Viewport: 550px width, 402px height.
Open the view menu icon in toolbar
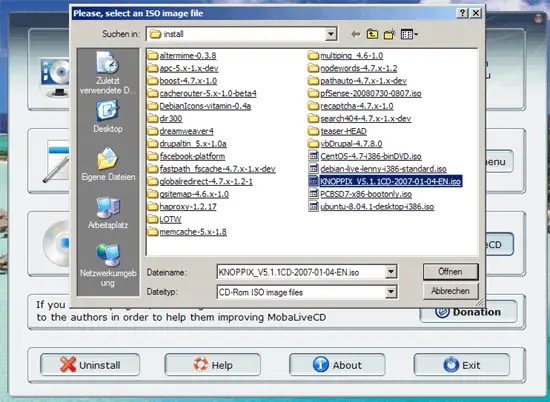(x=409, y=34)
